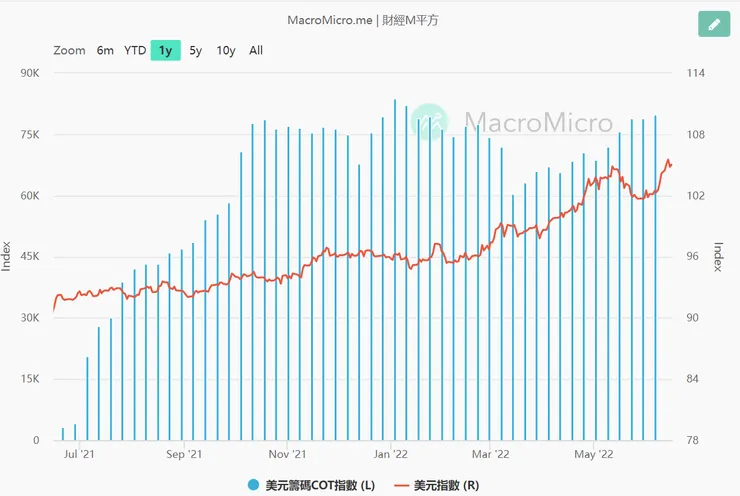This screenshot has height=496, width=740.
Task: Click the 45K left axis label
Action: (30, 257)
